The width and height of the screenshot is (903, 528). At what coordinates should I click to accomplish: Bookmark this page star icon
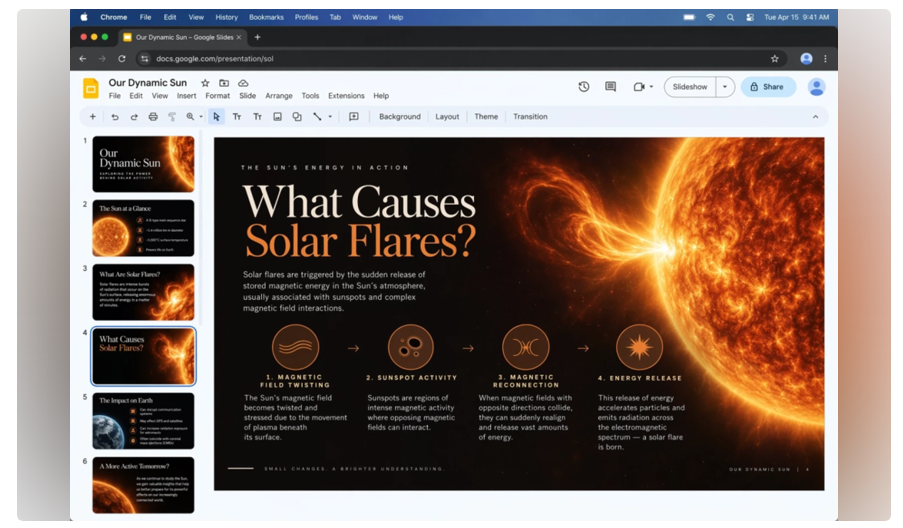(775, 59)
